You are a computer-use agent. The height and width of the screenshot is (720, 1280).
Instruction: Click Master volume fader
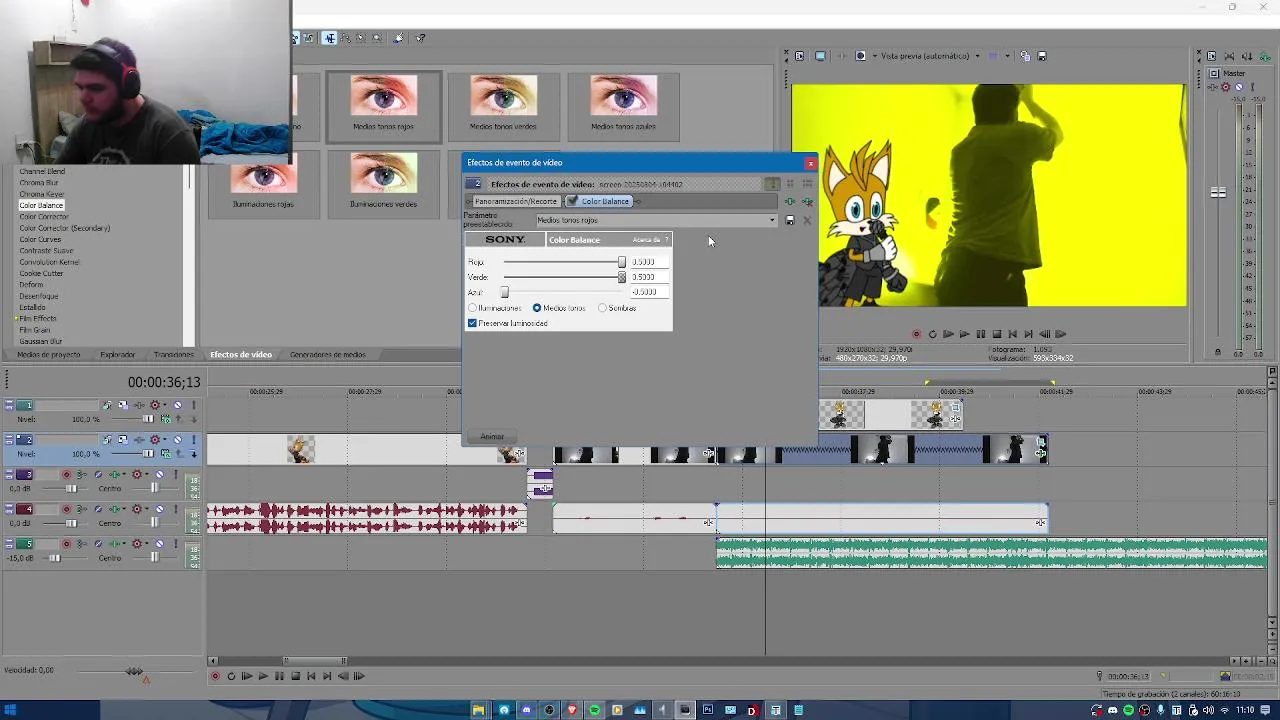pos(1218,192)
